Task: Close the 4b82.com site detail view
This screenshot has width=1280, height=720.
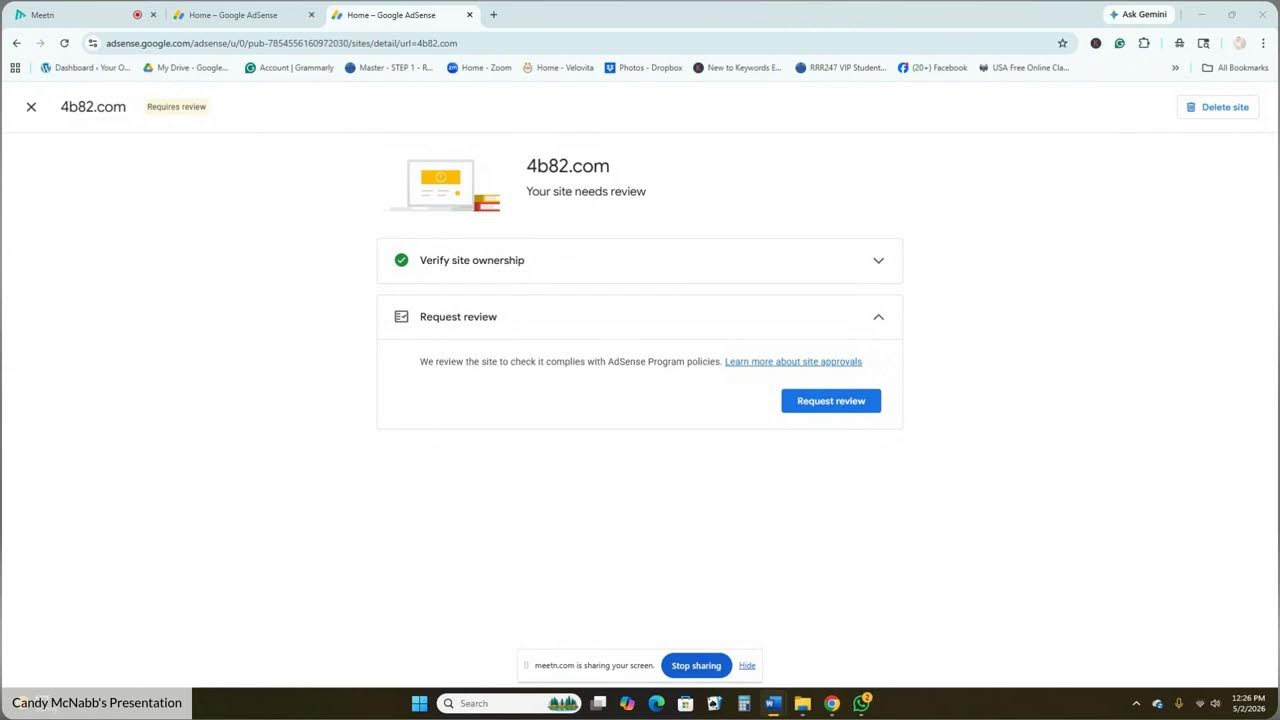Action: pyautogui.click(x=31, y=107)
